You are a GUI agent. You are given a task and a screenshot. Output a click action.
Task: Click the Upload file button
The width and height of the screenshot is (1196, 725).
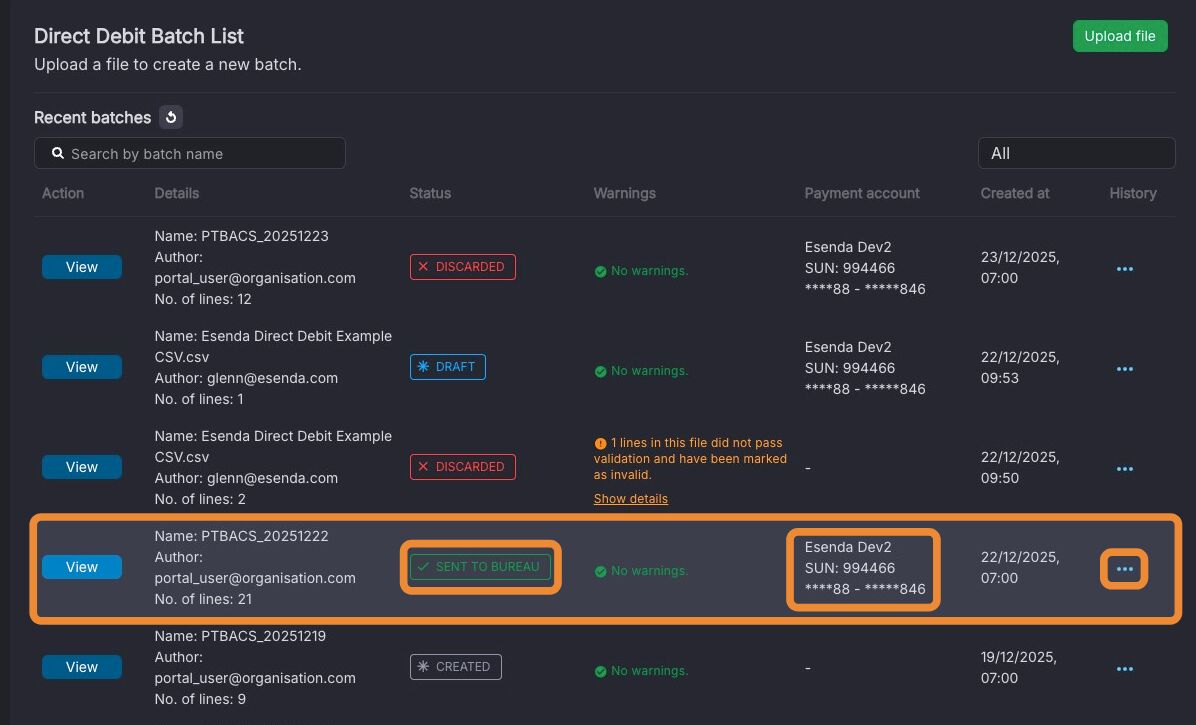point(1120,36)
